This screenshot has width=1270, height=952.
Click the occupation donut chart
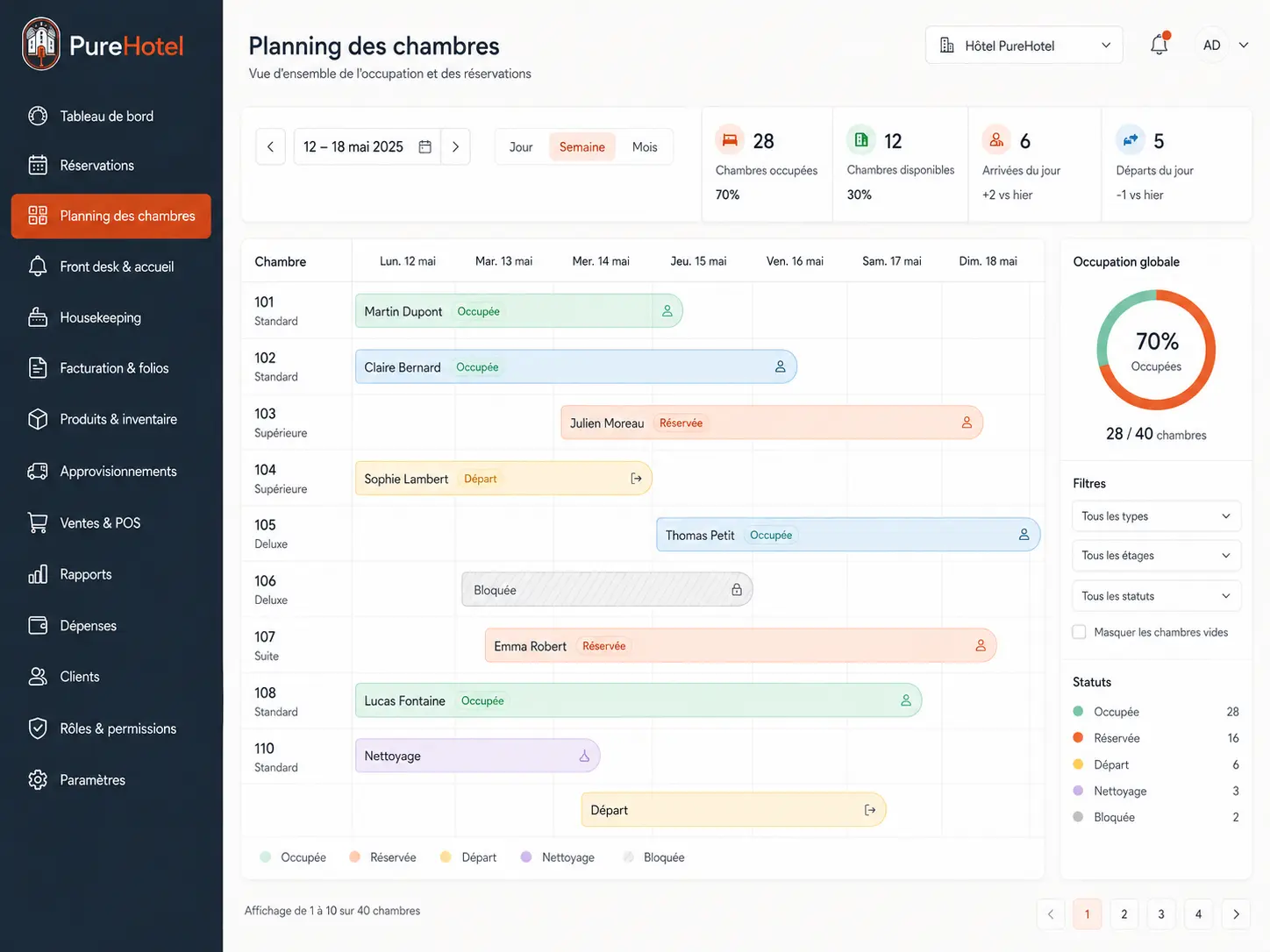pyautogui.click(x=1156, y=350)
